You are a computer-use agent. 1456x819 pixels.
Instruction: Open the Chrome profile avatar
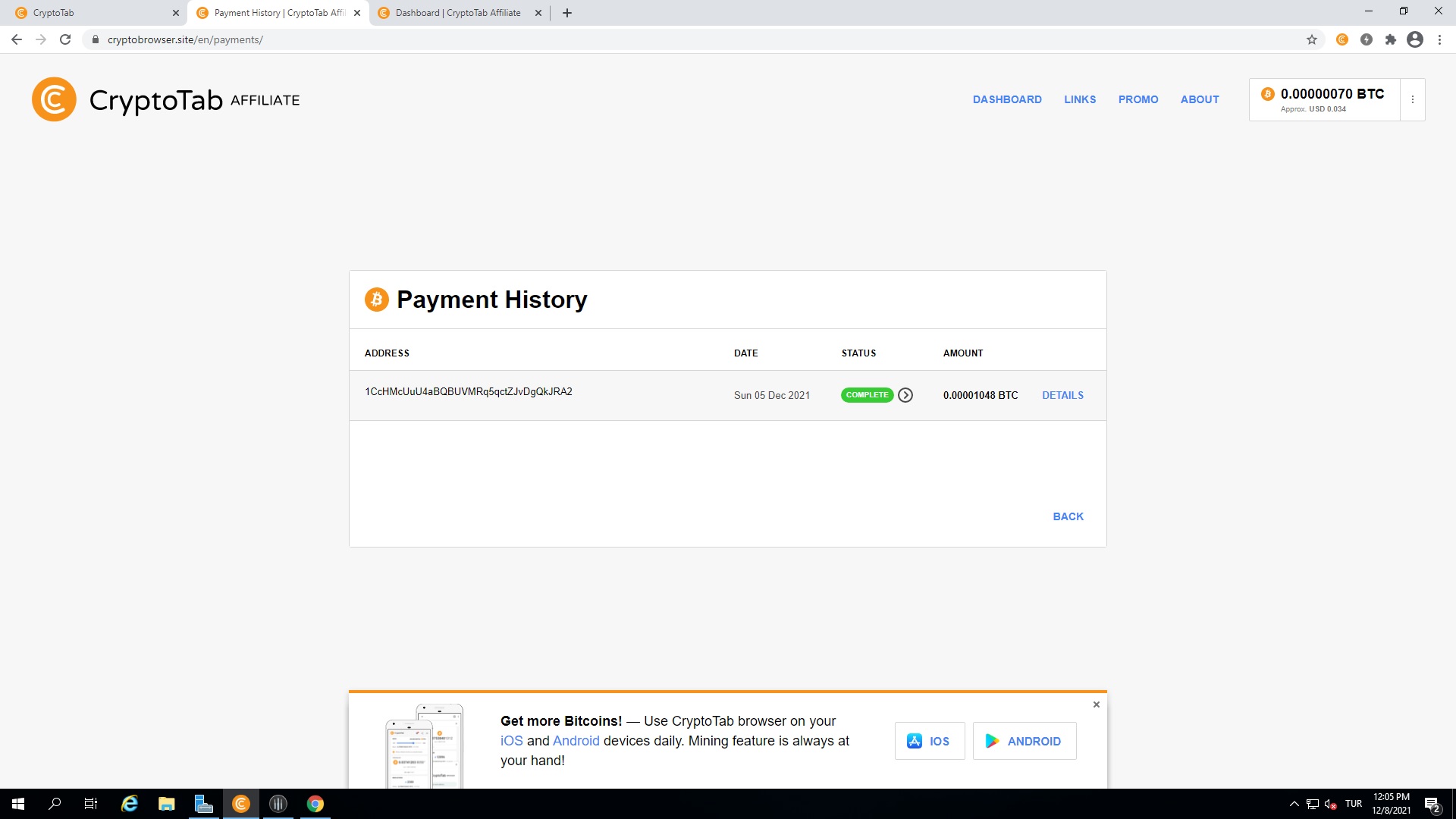pos(1415,39)
